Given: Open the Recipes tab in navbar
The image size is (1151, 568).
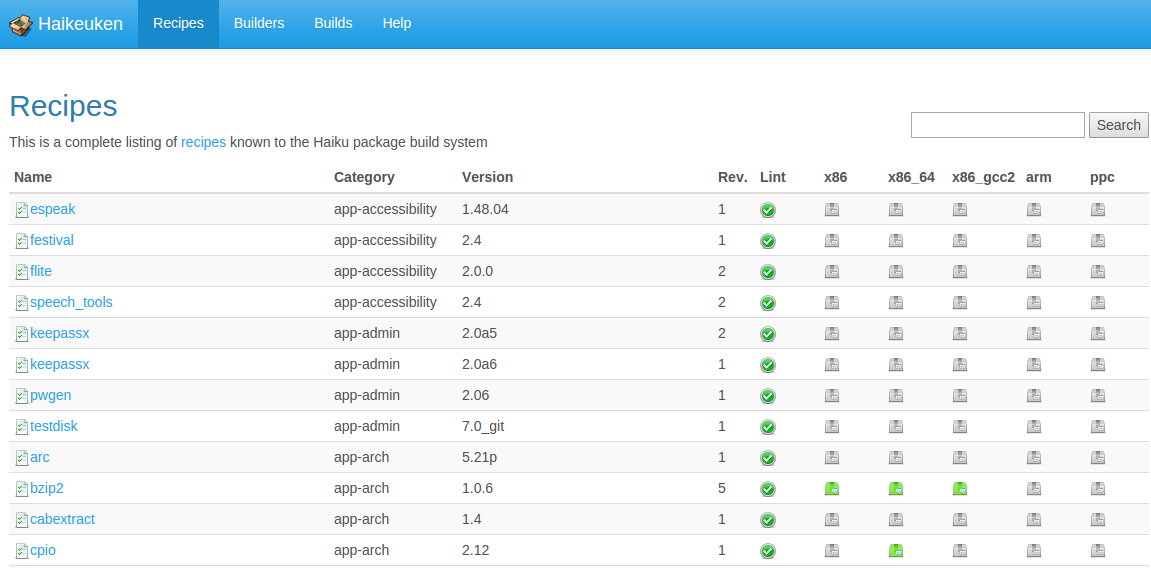Looking at the screenshot, I should point(178,23).
